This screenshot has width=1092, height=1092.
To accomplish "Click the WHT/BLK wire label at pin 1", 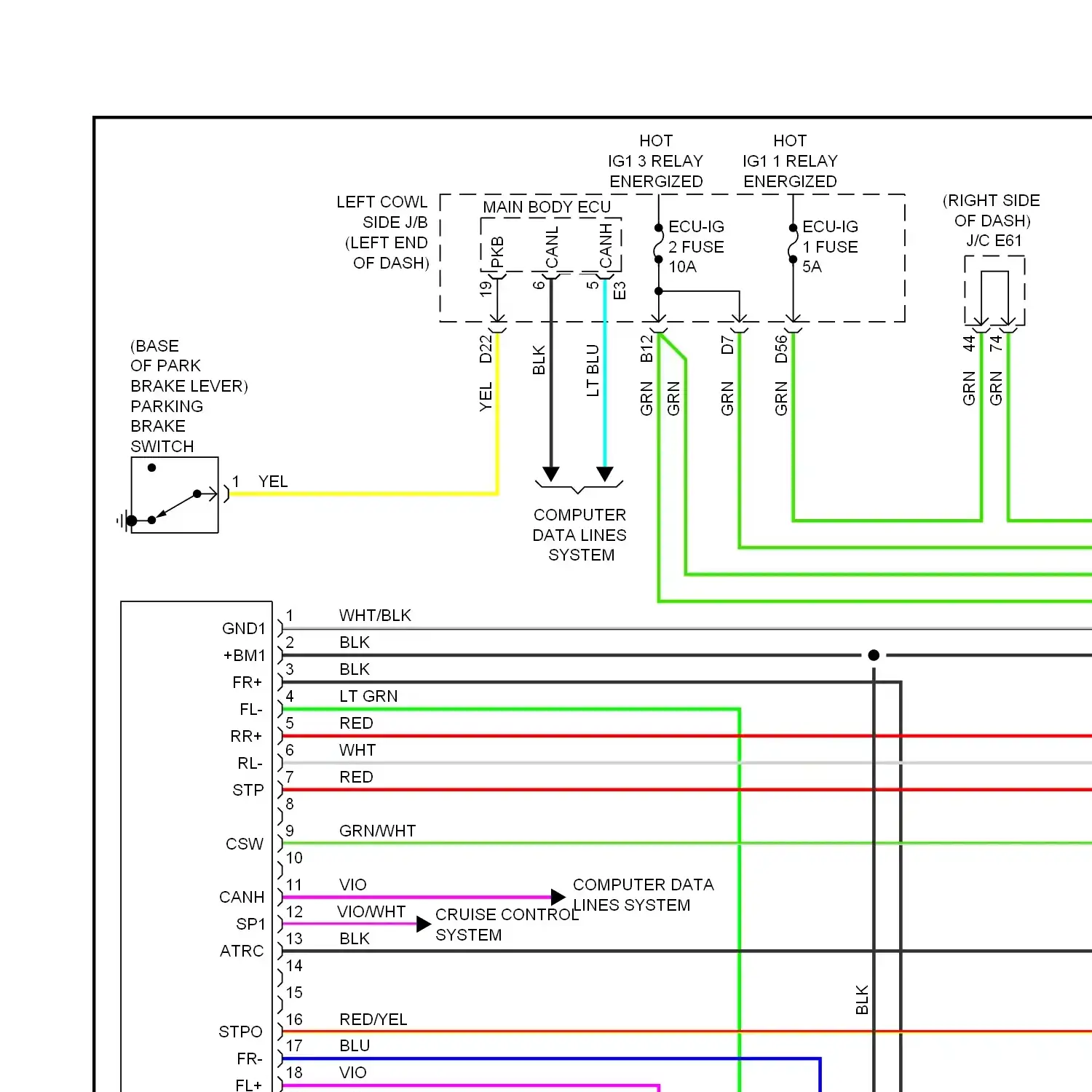I will pos(375,615).
